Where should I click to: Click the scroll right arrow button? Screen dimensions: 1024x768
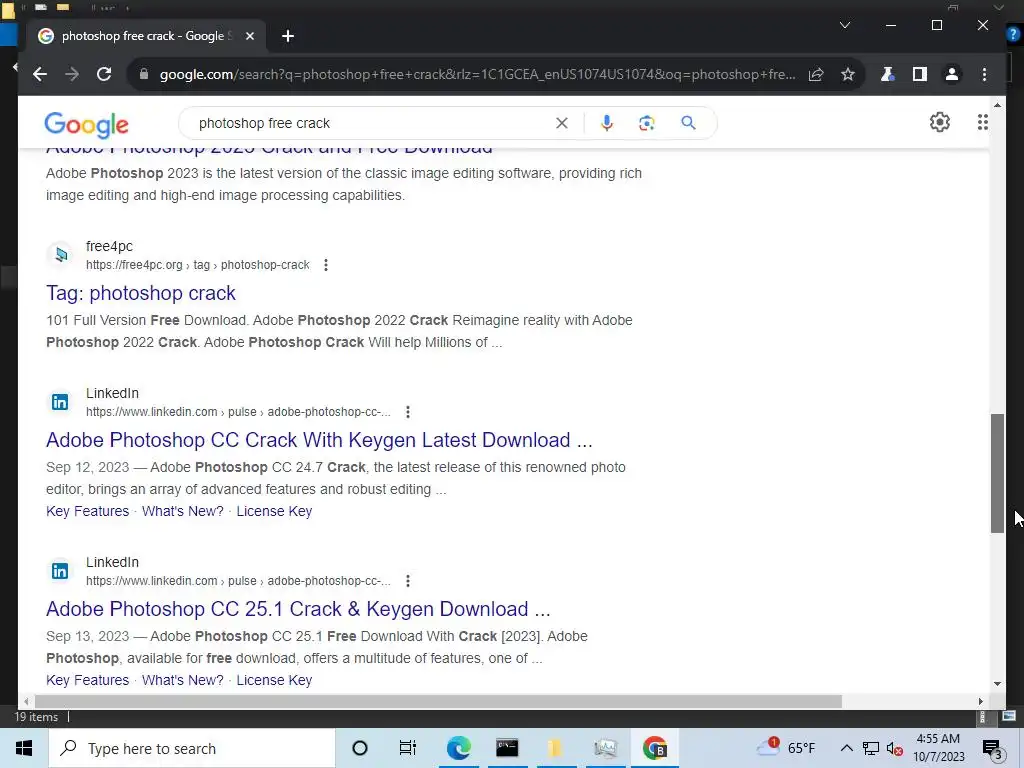pyautogui.click(x=980, y=701)
